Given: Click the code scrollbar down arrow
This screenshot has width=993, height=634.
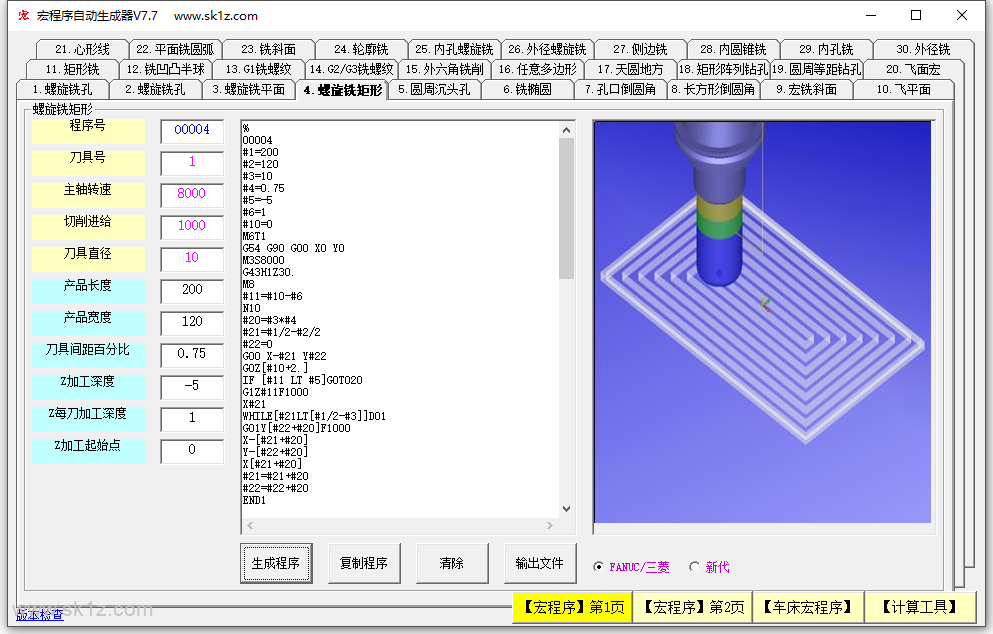Looking at the screenshot, I should pyautogui.click(x=567, y=509).
